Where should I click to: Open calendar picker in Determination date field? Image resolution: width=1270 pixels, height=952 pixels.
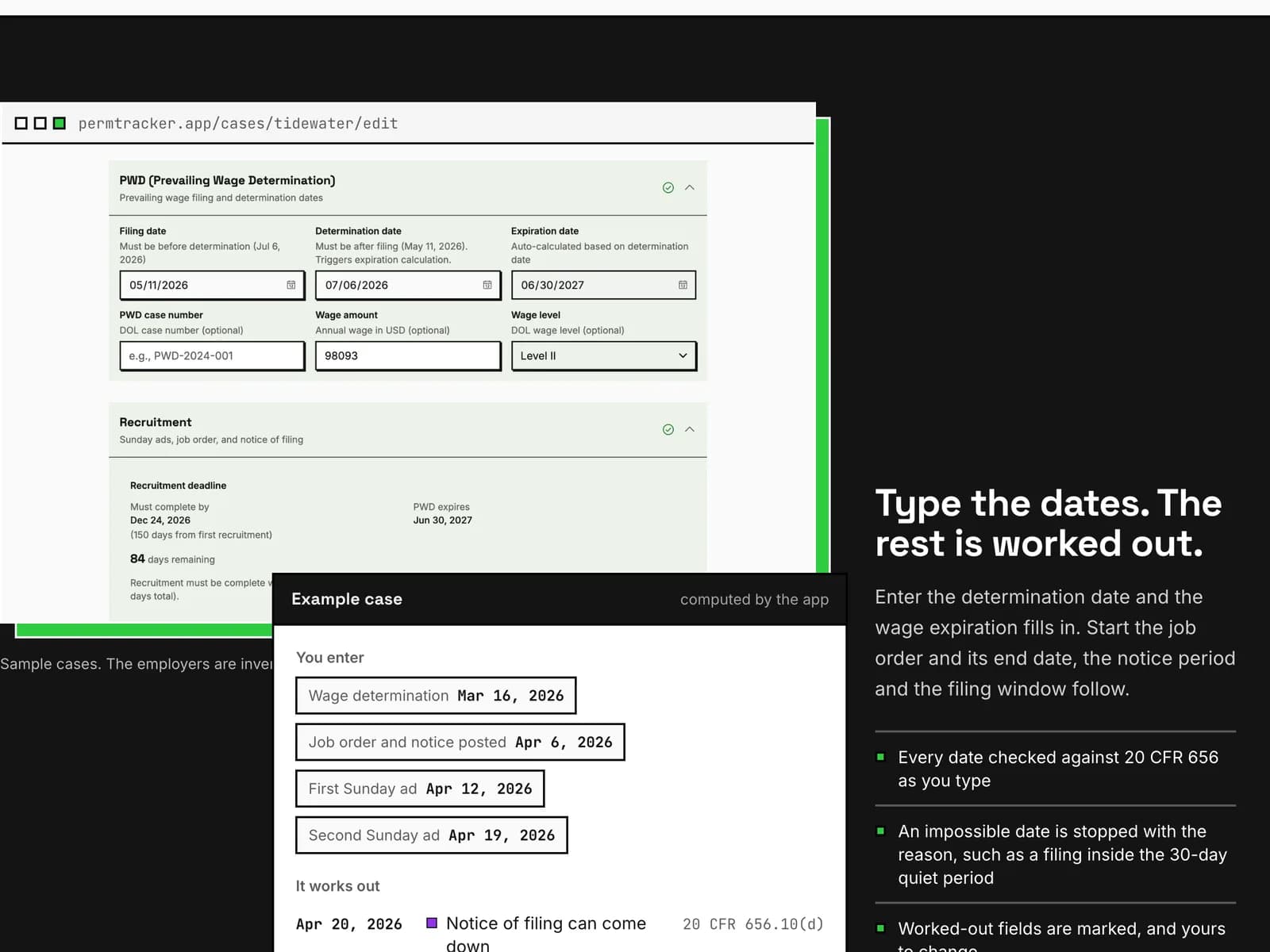pyautogui.click(x=487, y=285)
